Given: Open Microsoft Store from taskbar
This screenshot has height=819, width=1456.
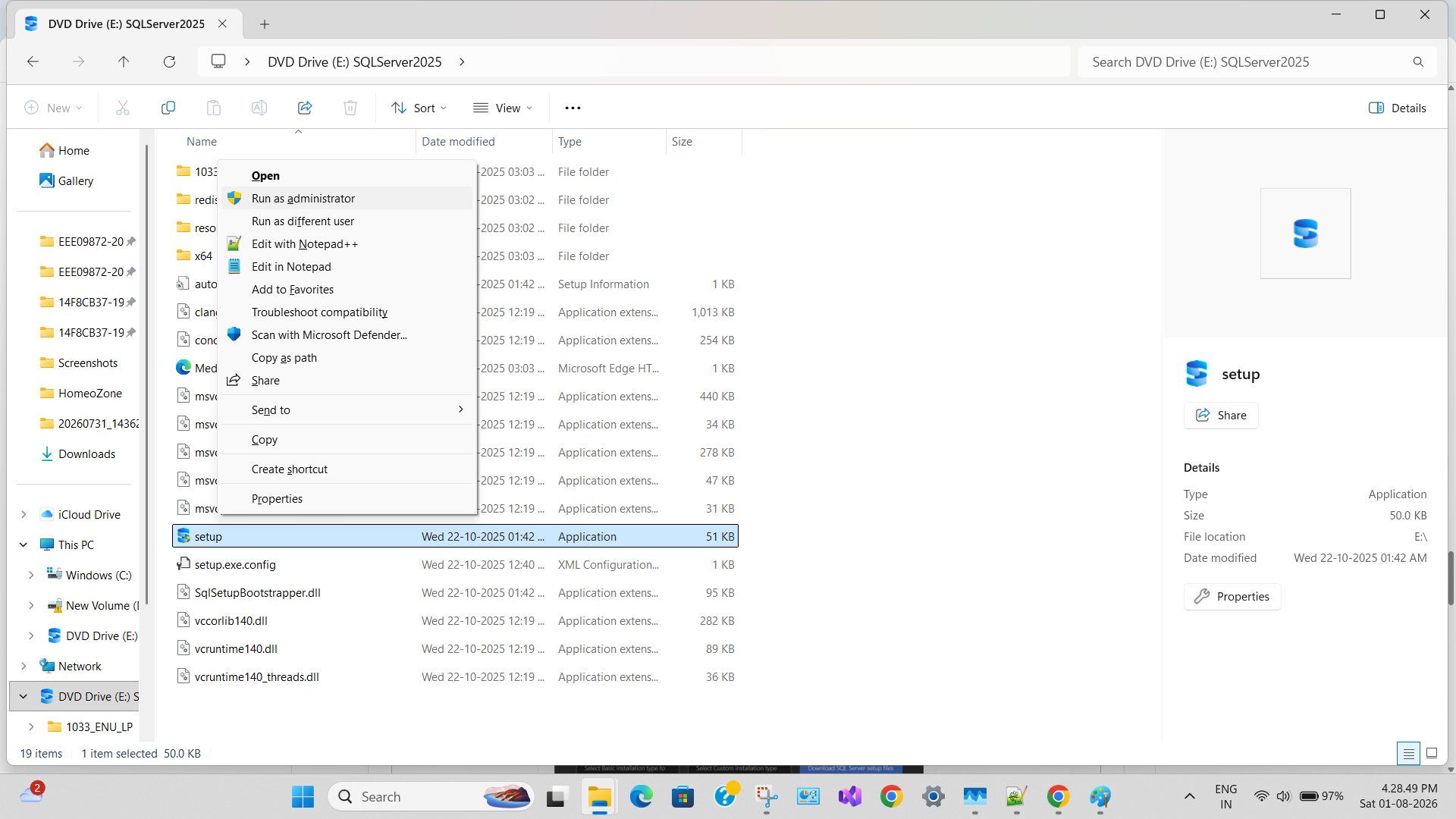Looking at the screenshot, I should (x=682, y=796).
